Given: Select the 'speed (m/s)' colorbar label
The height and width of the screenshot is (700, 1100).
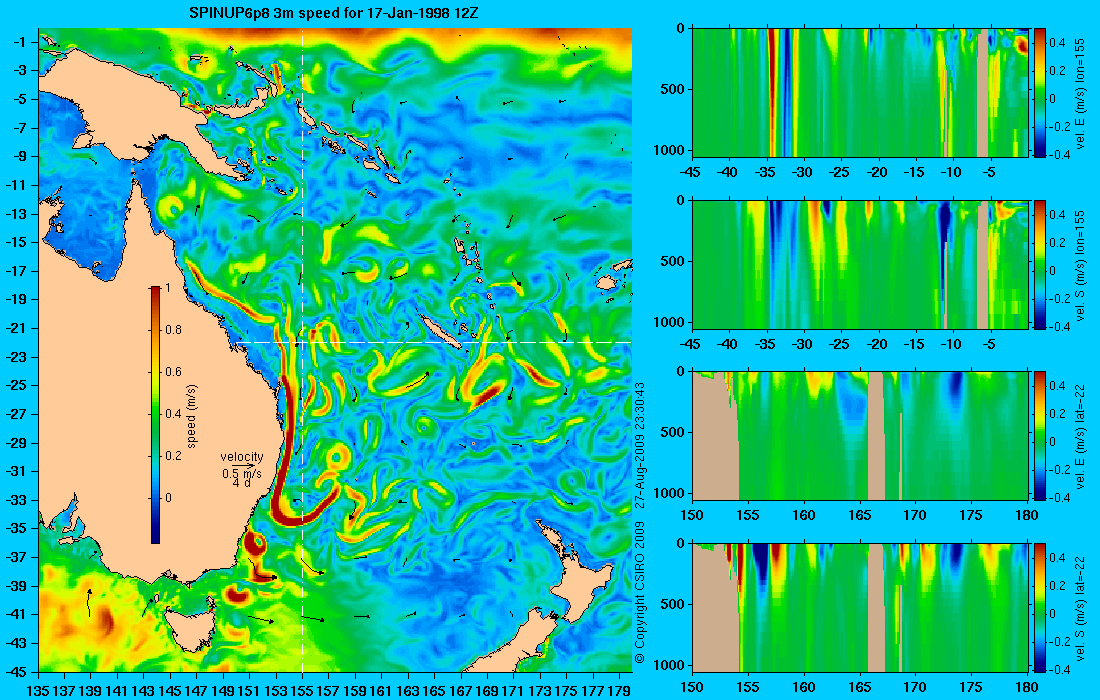Looking at the screenshot, I should pos(192,416).
